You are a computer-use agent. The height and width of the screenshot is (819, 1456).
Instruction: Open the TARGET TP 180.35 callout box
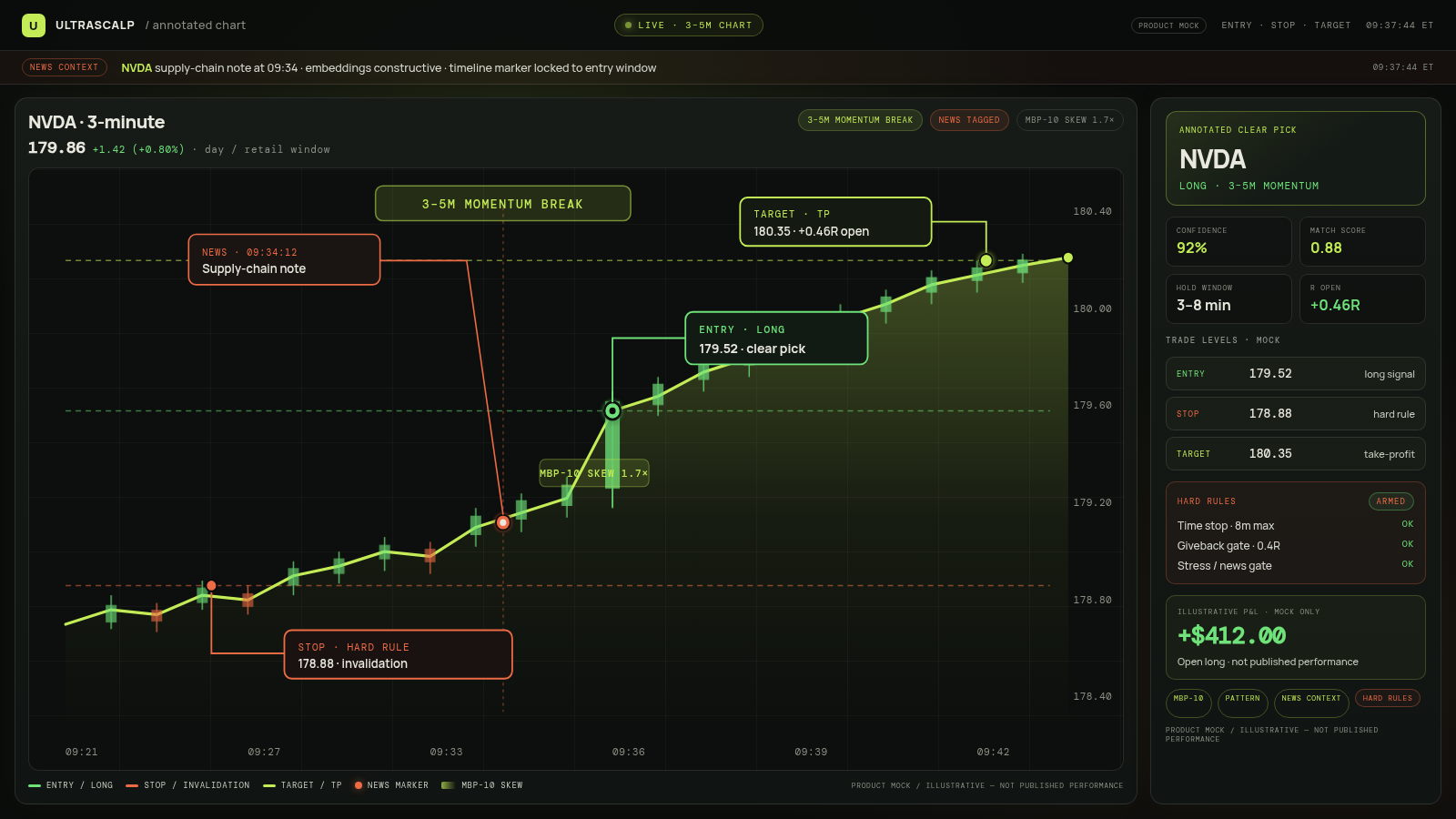(x=835, y=222)
